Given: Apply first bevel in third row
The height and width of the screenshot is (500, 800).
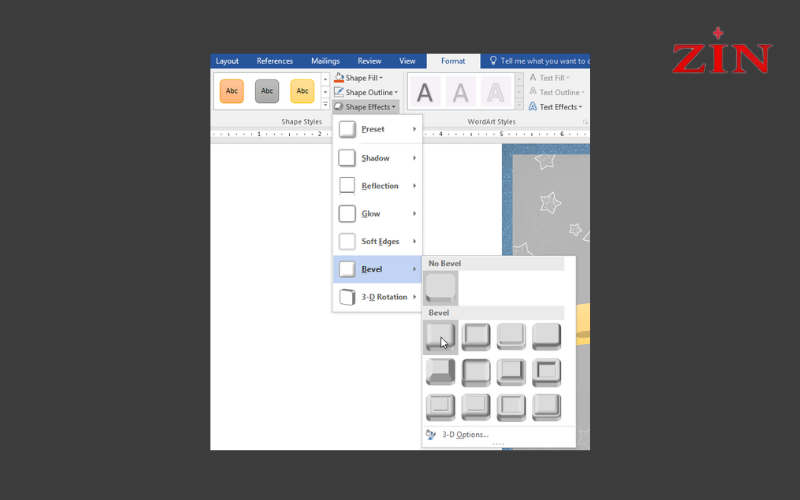Looking at the screenshot, I should pyautogui.click(x=441, y=407).
